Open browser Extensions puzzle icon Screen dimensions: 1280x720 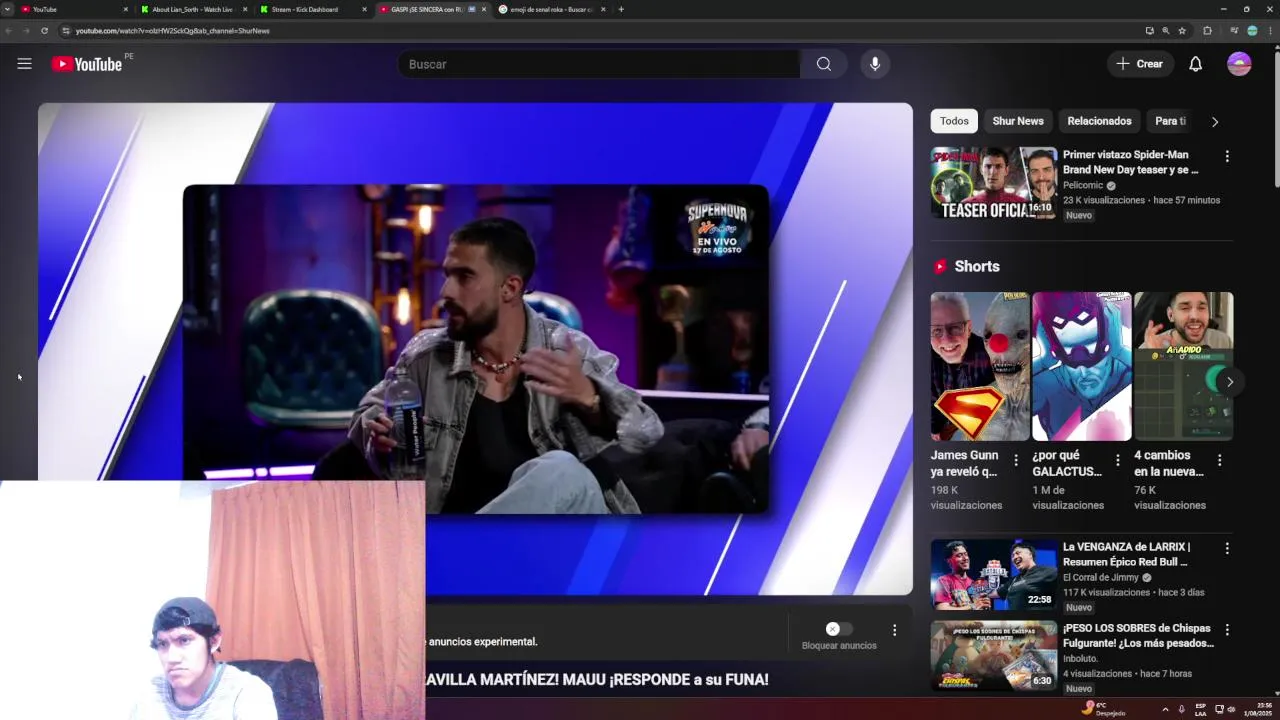1207,31
